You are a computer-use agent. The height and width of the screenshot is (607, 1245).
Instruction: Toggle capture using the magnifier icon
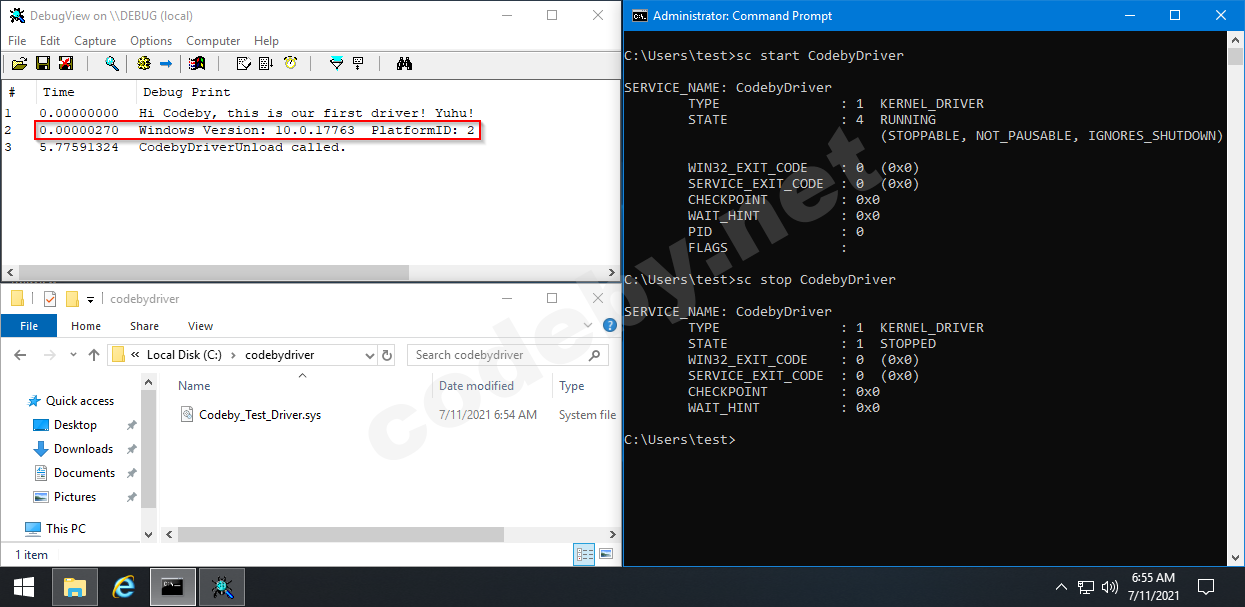tap(111, 63)
